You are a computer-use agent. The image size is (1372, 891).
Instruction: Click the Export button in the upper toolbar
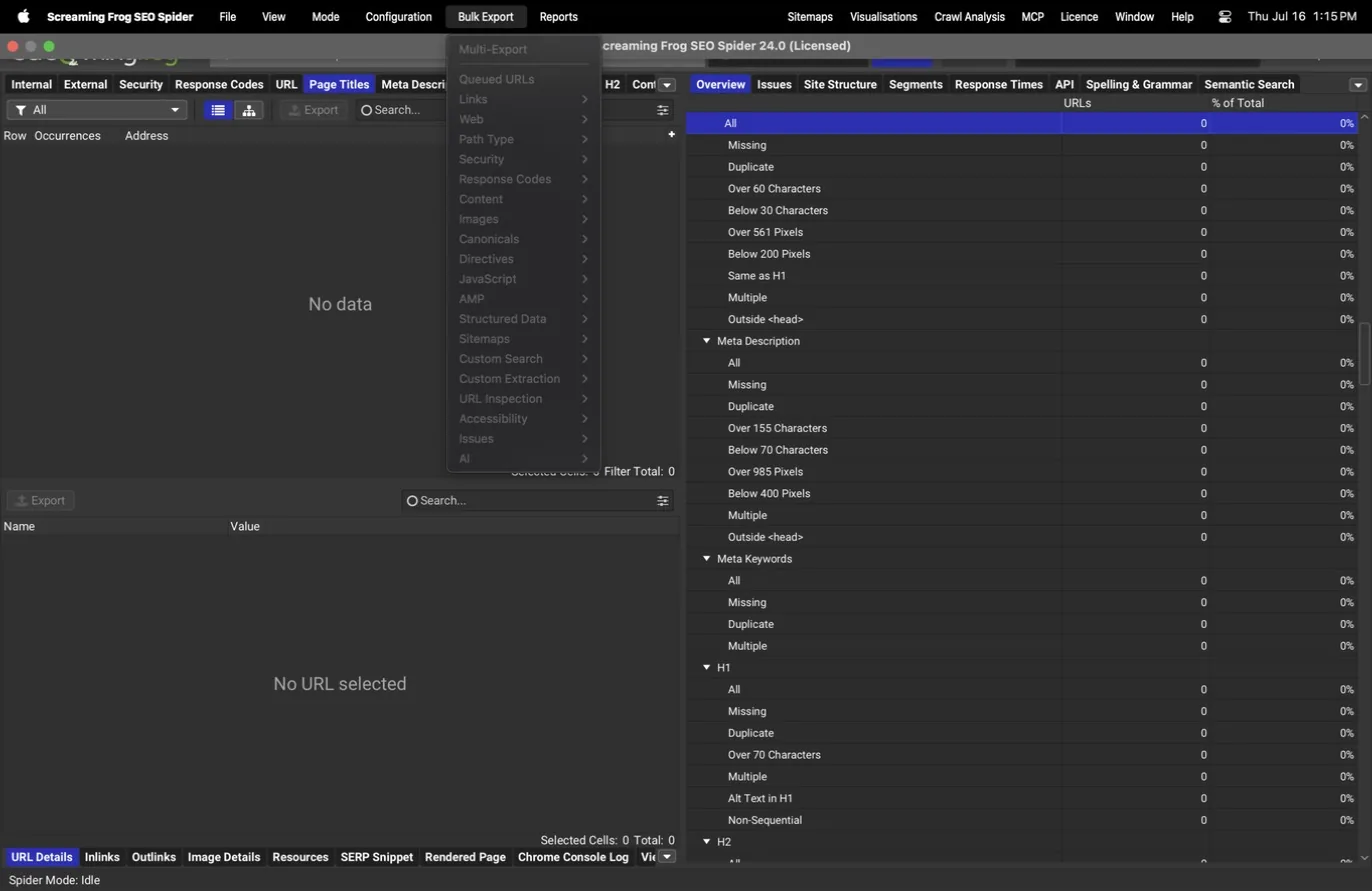314,110
